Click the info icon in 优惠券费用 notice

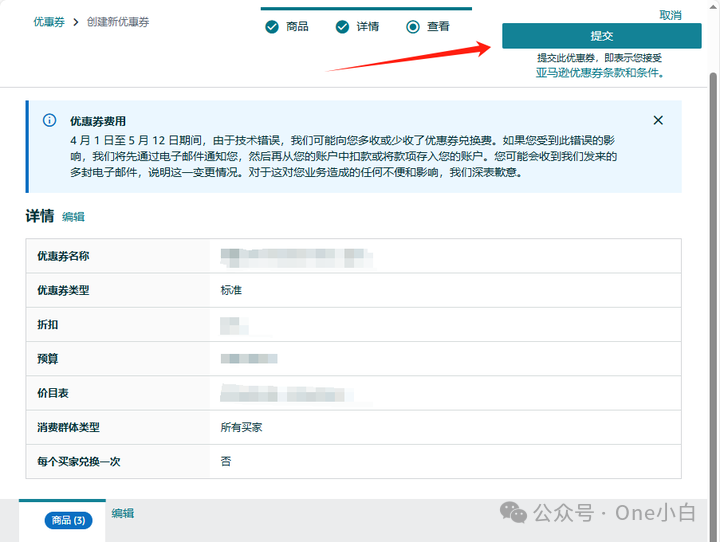coord(50,121)
